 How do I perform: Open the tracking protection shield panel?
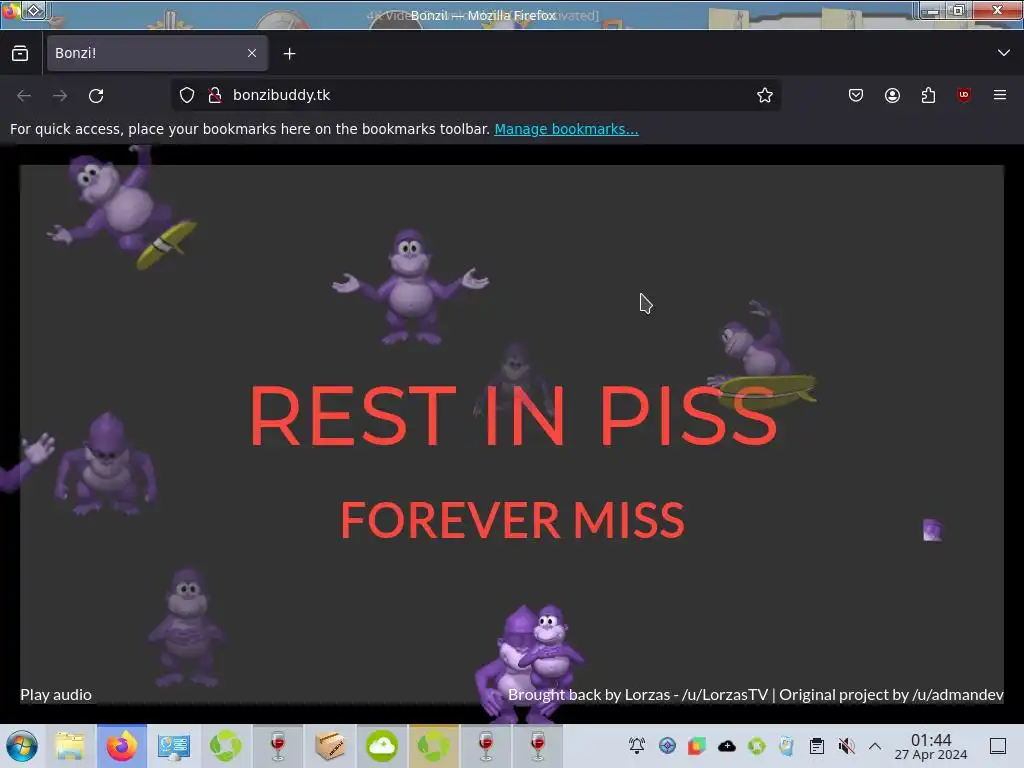click(187, 95)
